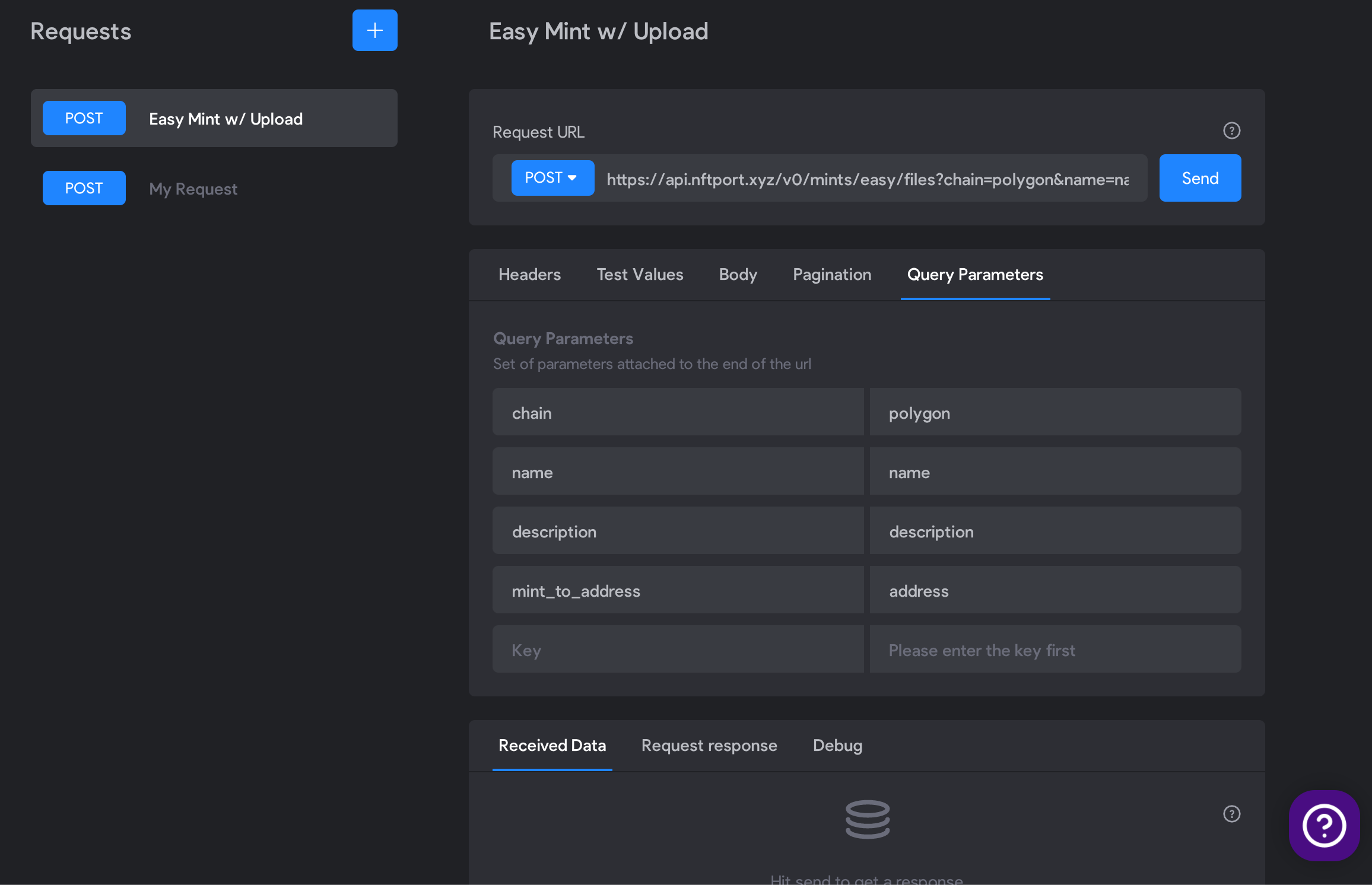Click POST badge of Easy Mint request
The image size is (1372, 885).
point(84,118)
